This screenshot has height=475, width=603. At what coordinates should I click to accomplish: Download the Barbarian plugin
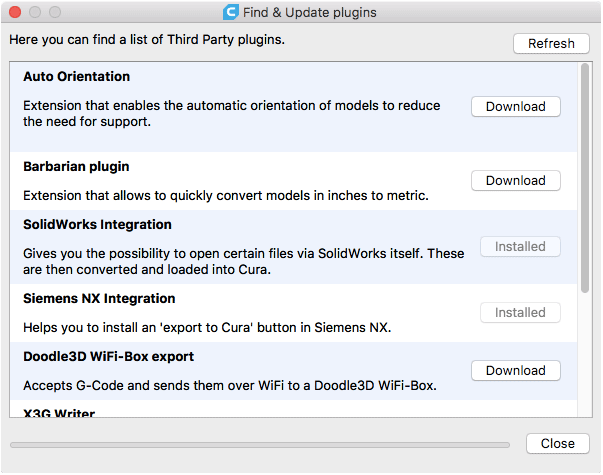515,181
